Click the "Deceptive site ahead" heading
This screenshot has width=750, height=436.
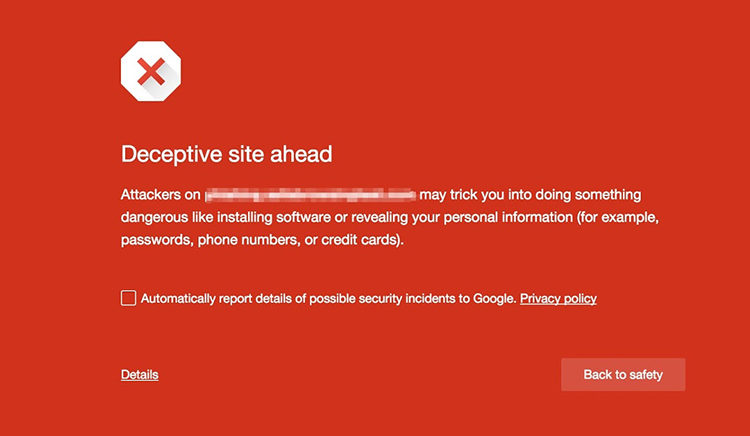(x=226, y=154)
